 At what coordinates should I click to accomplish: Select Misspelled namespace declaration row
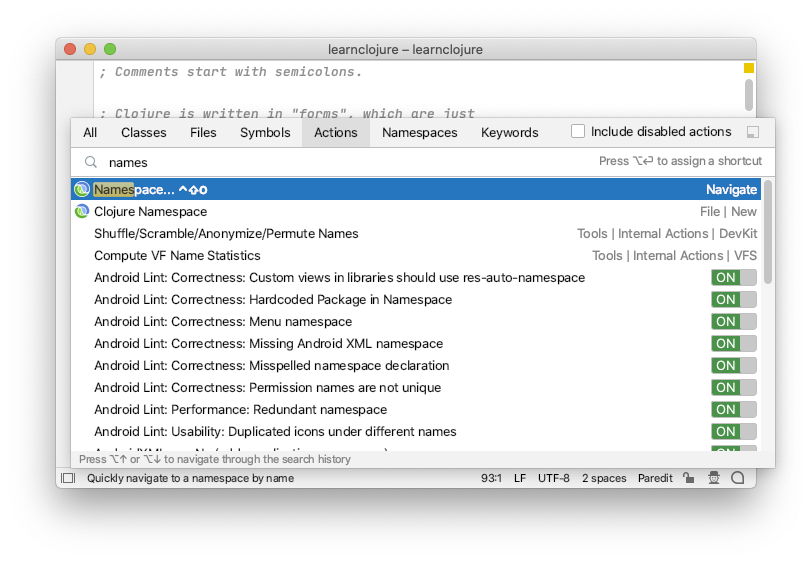[416, 366]
